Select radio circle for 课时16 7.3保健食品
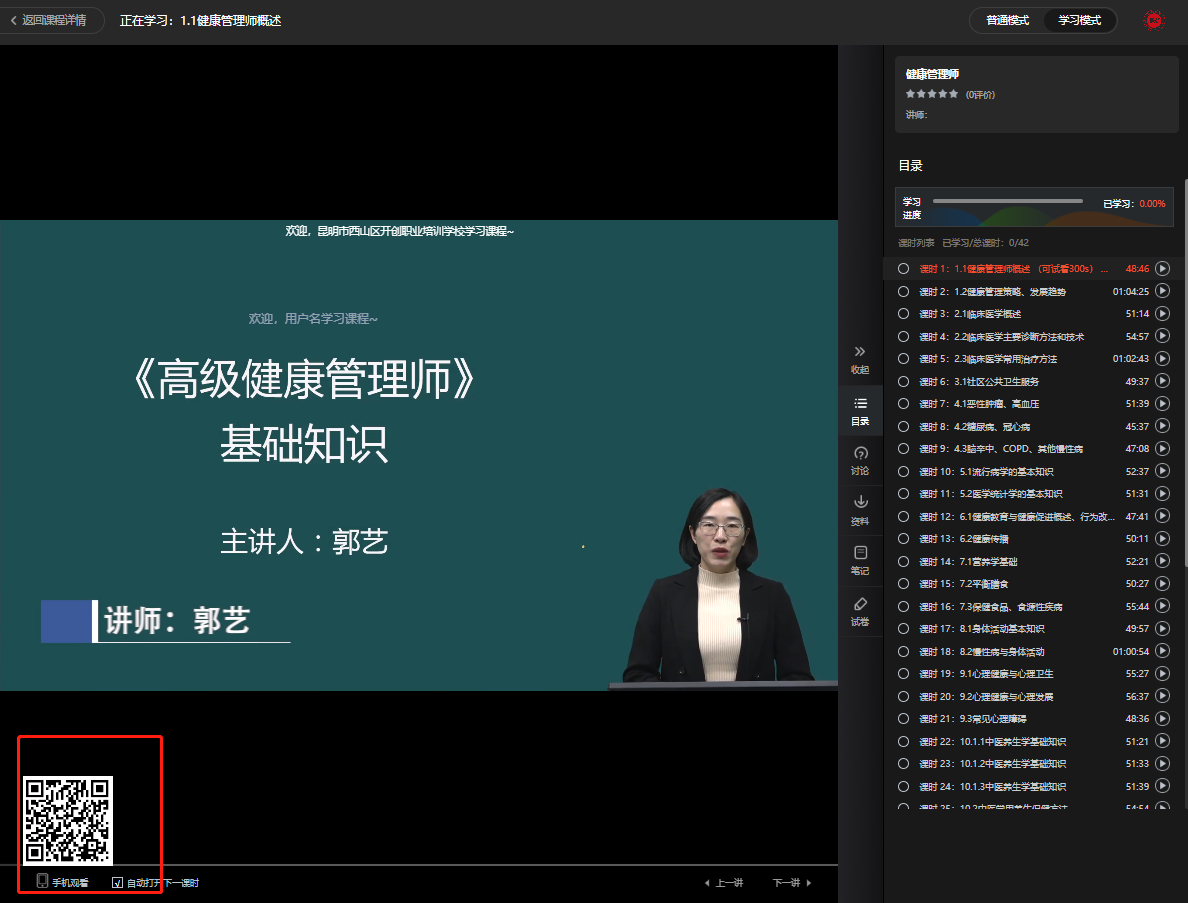The height and width of the screenshot is (903, 1188). coord(903,606)
